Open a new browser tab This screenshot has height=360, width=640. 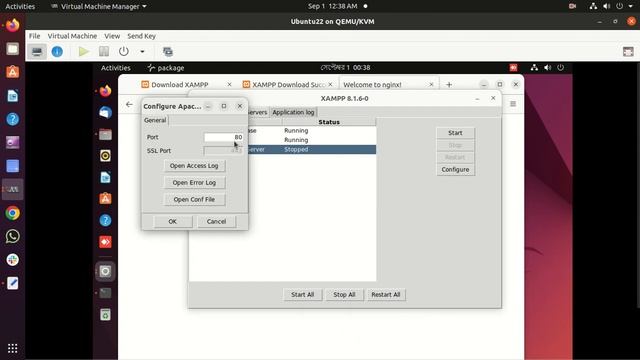point(449,84)
